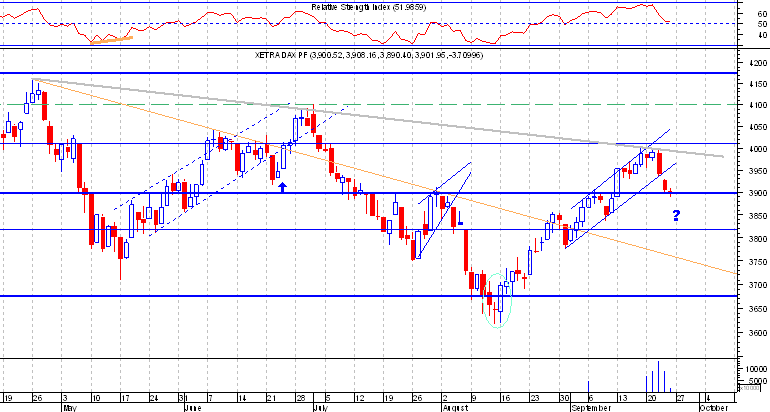
Task: Click the orange divergence line on the RSI
Action: point(111,40)
